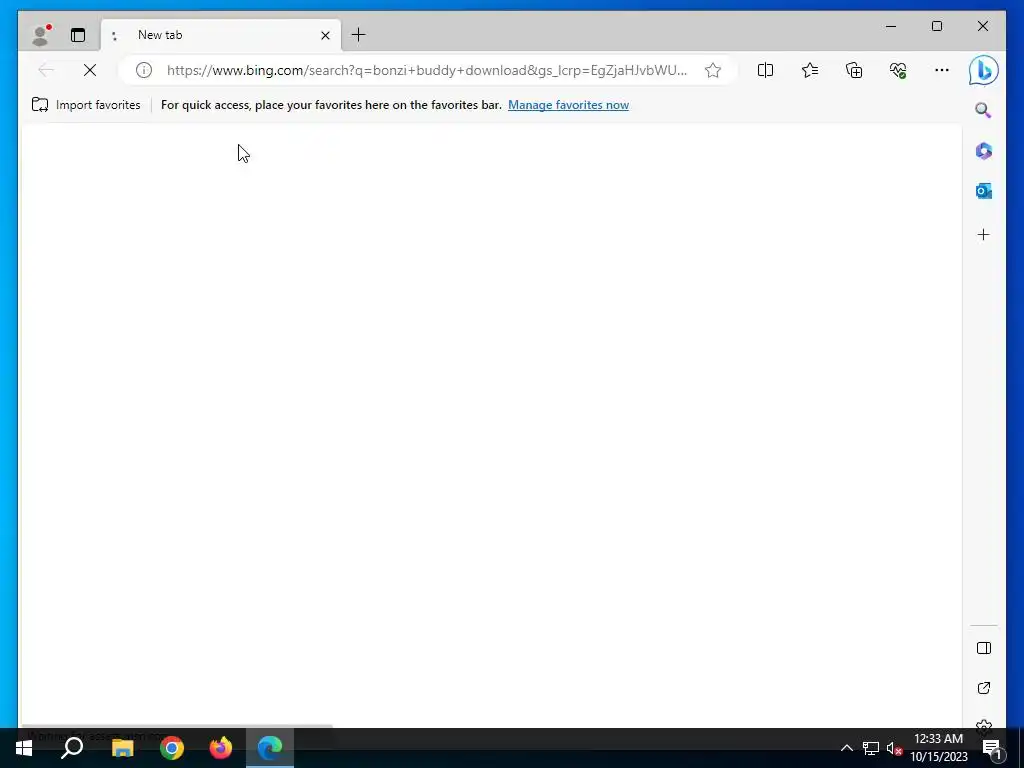Click Import favorites
Image resolution: width=1024 pixels, height=768 pixels.
(x=86, y=104)
